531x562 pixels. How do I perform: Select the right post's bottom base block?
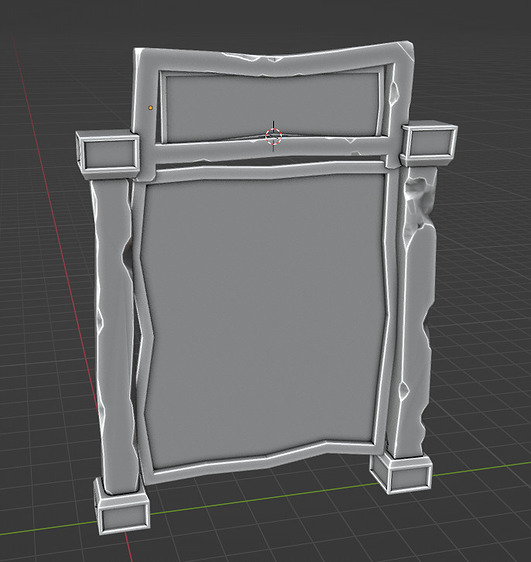coord(401,472)
